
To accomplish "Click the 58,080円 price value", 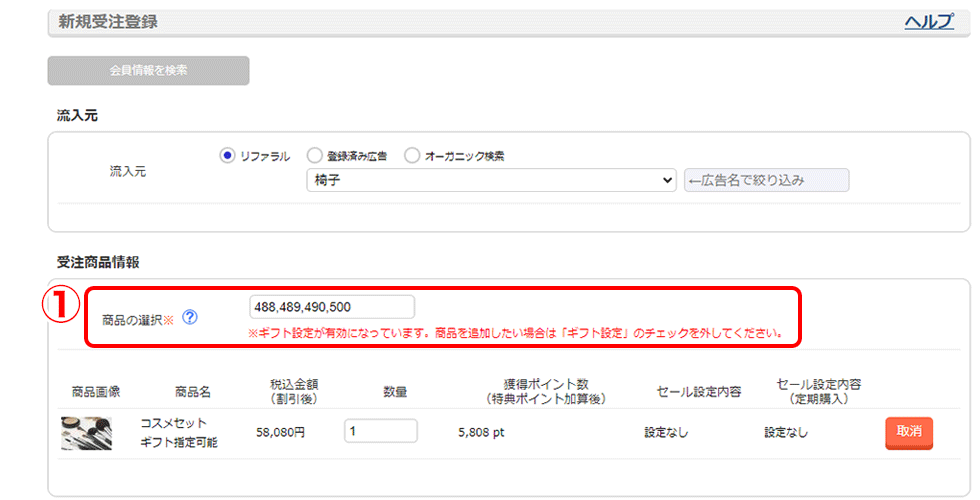I will click(281, 433).
